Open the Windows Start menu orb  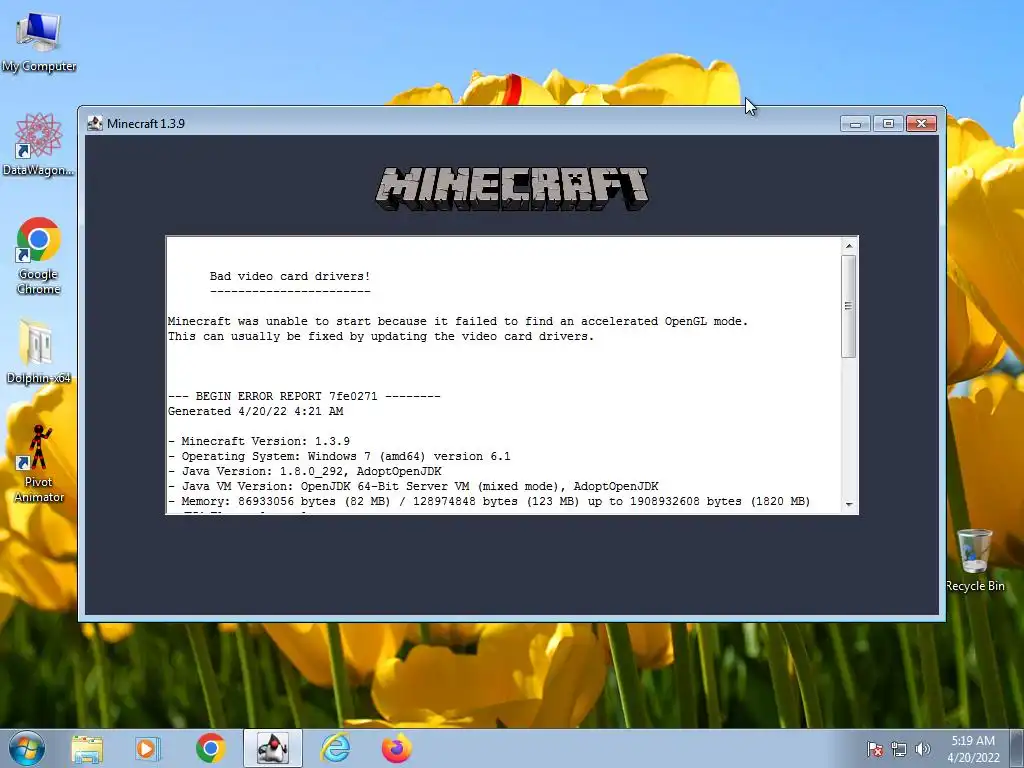27,748
